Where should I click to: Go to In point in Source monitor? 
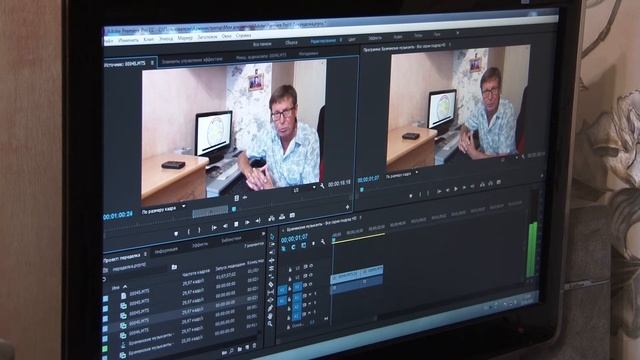coord(214,228)
